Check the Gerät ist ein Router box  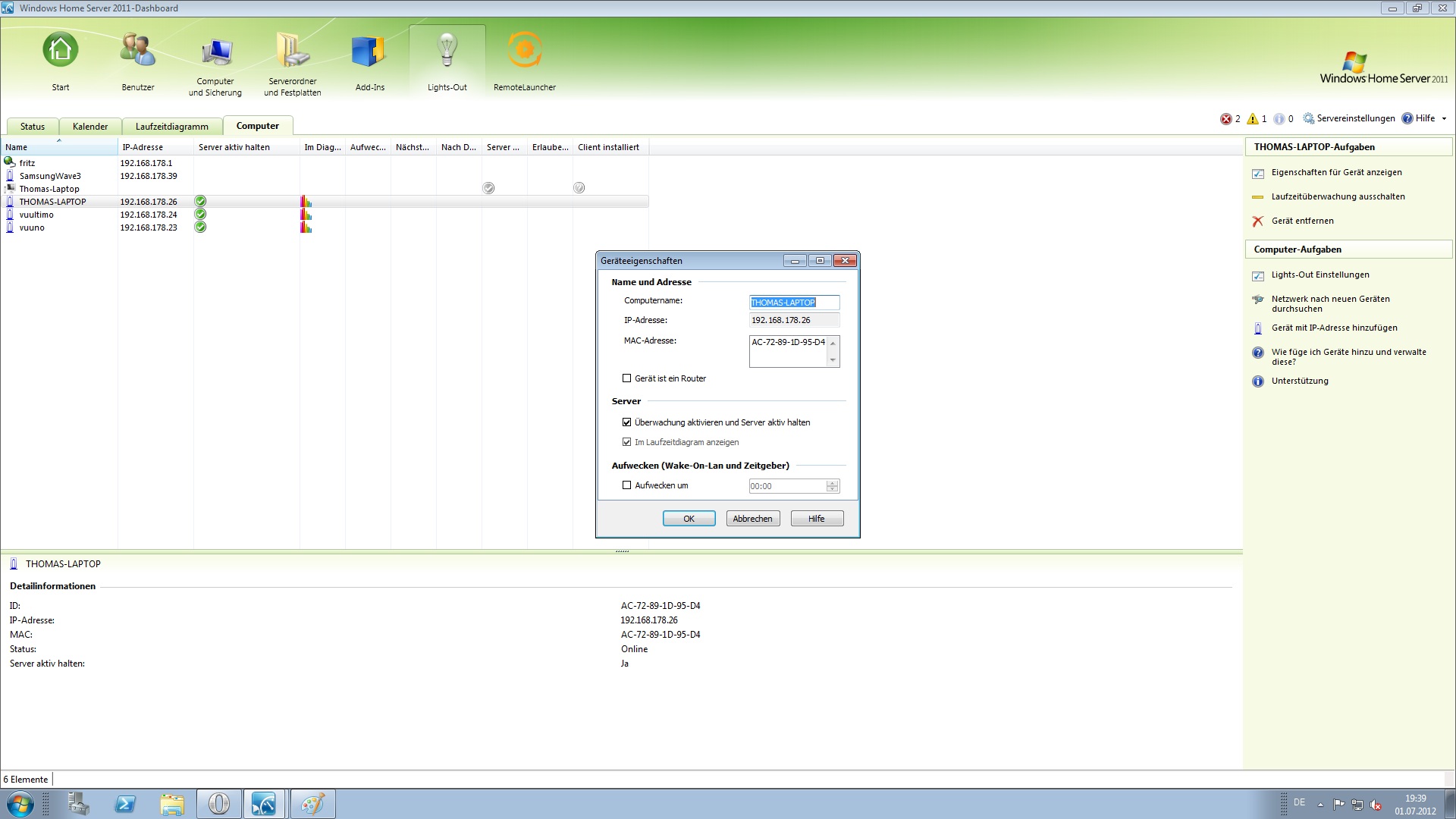coord(626,378)
